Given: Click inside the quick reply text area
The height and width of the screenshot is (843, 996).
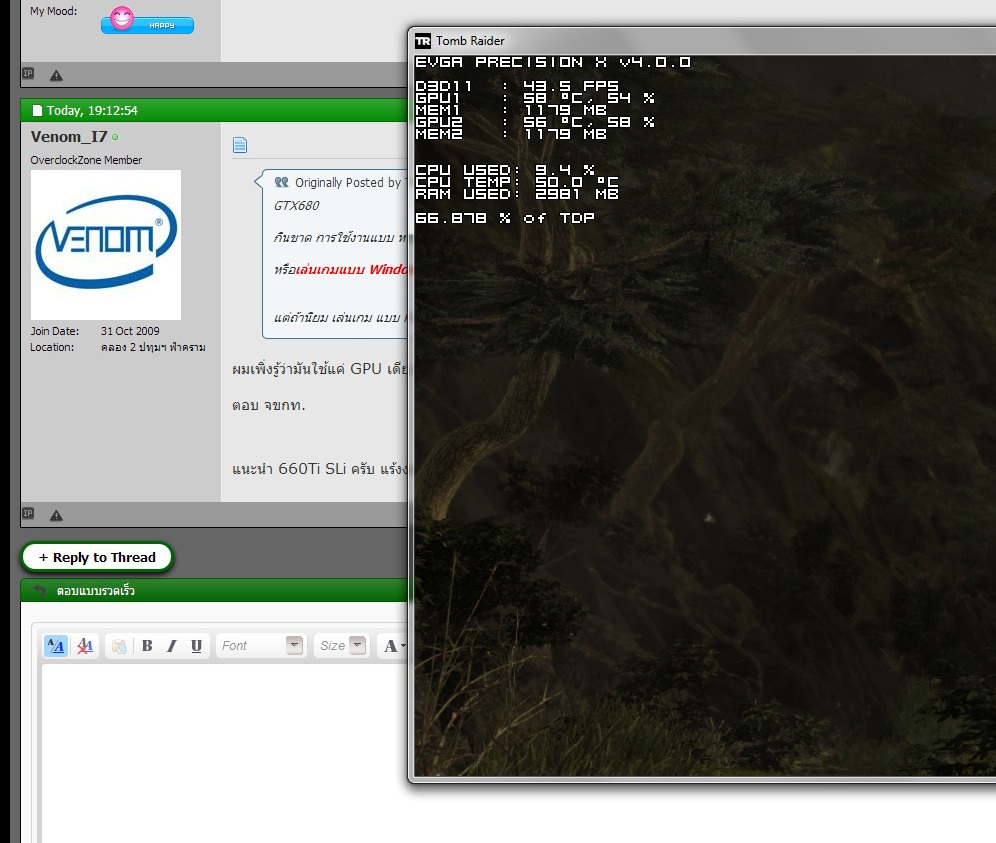Looking at the screenshot, I should click(x=225, y=753).
